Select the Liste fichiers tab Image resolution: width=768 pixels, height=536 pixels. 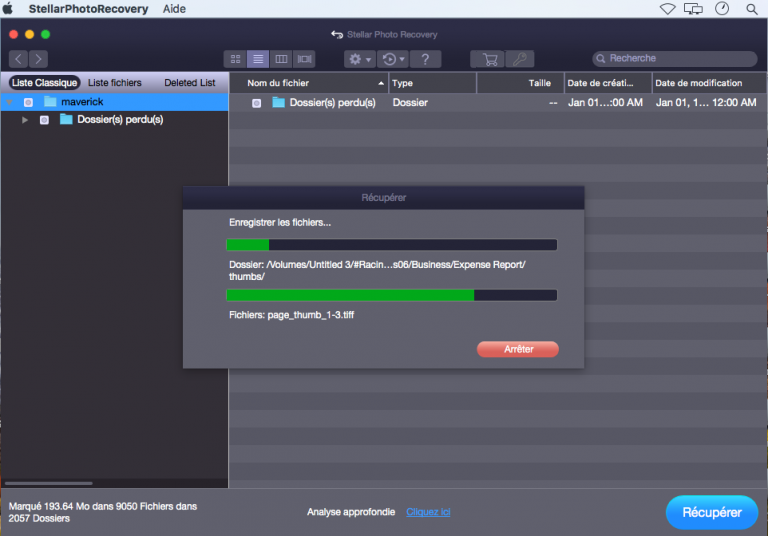115,83
